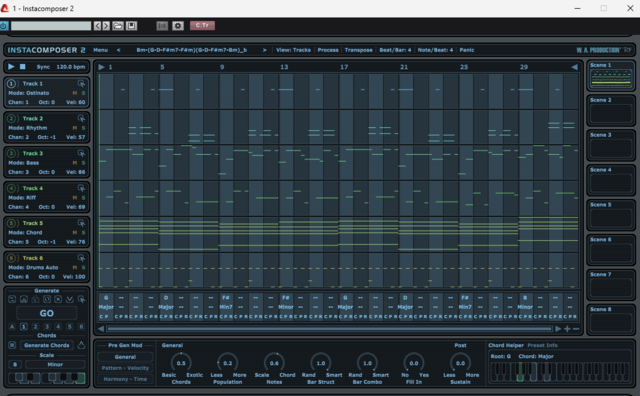This screenshot has width=640, height=396.
Task: Open Track 4 Mode: Riff dropdown
Action: pos(22,198)
